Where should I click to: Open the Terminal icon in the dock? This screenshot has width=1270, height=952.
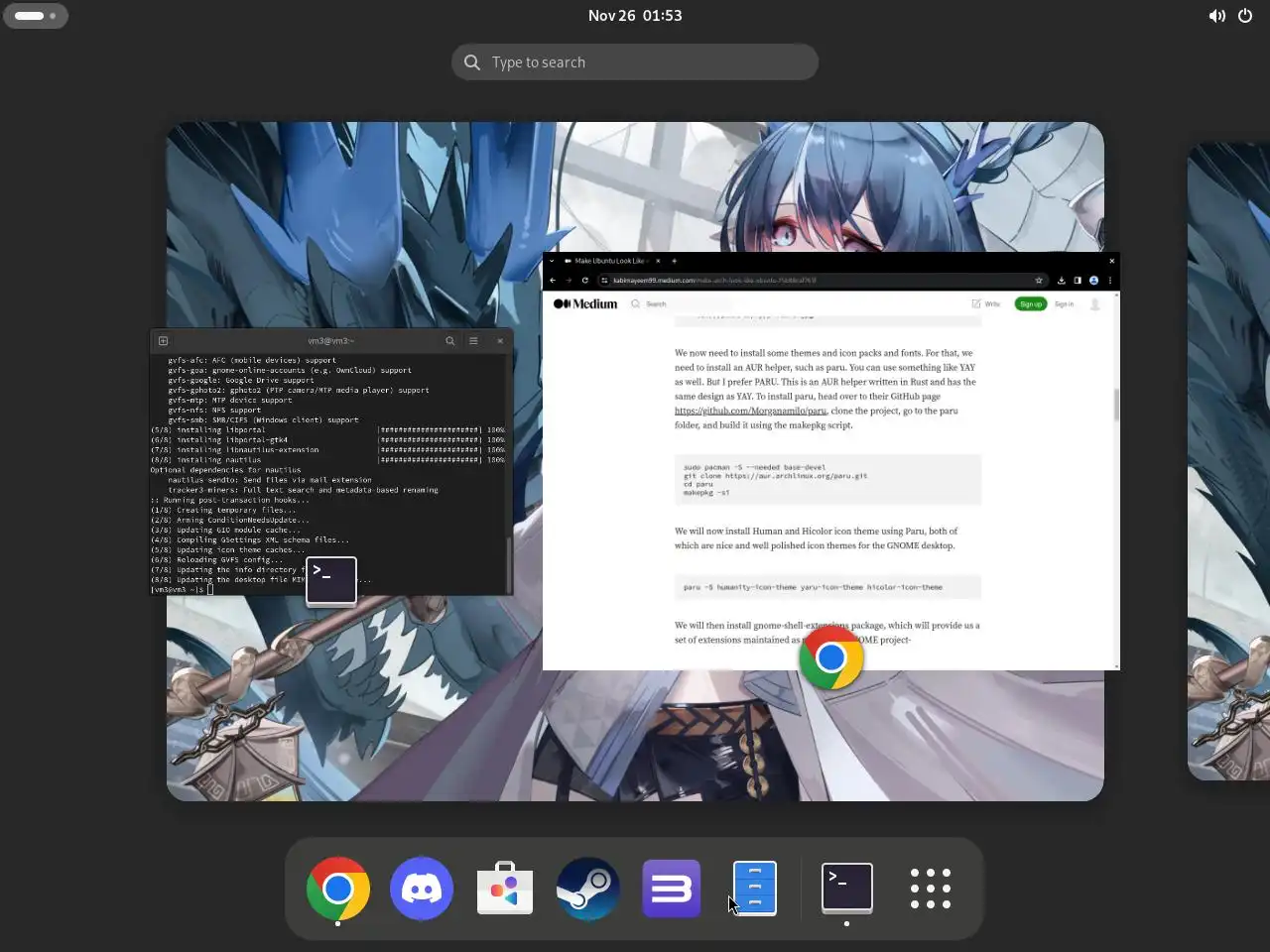point(847,888)
